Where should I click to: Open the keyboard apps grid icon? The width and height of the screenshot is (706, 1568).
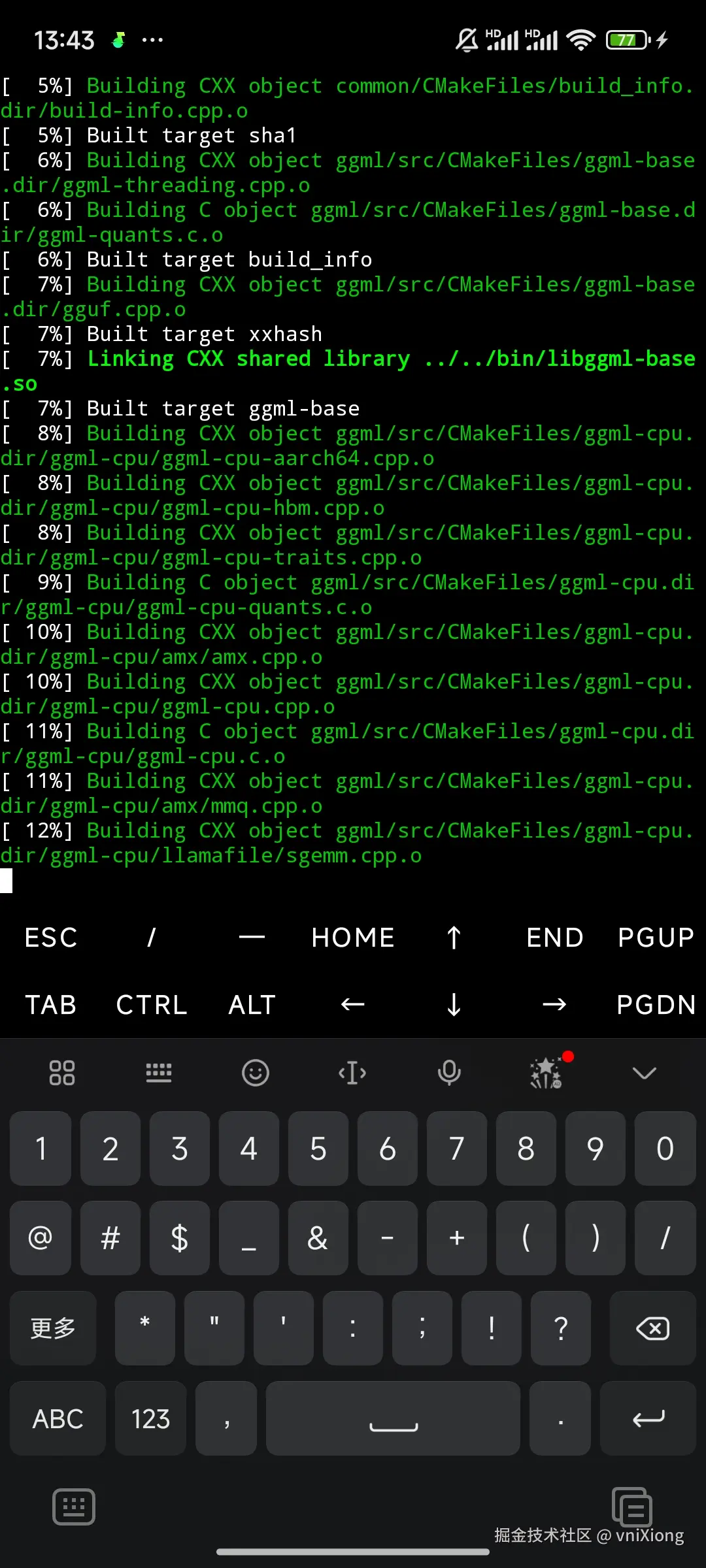coord(62,1073)
